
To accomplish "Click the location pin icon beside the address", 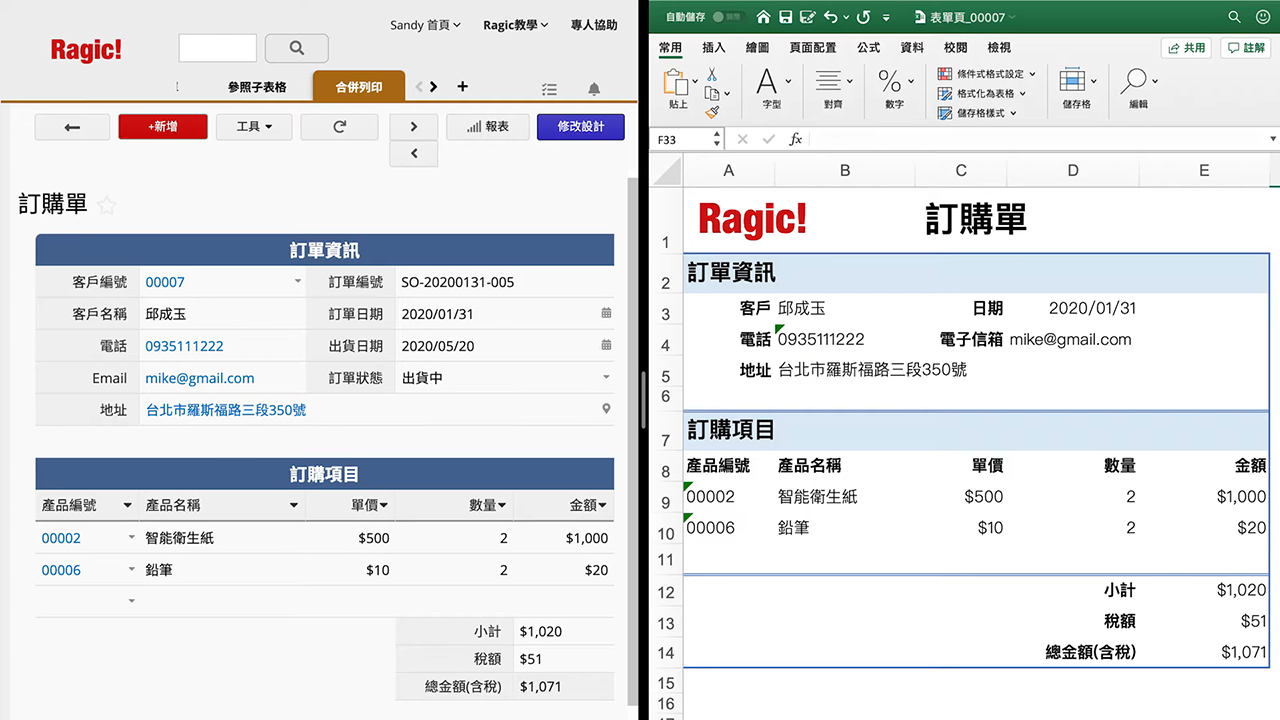I will 606,409.
